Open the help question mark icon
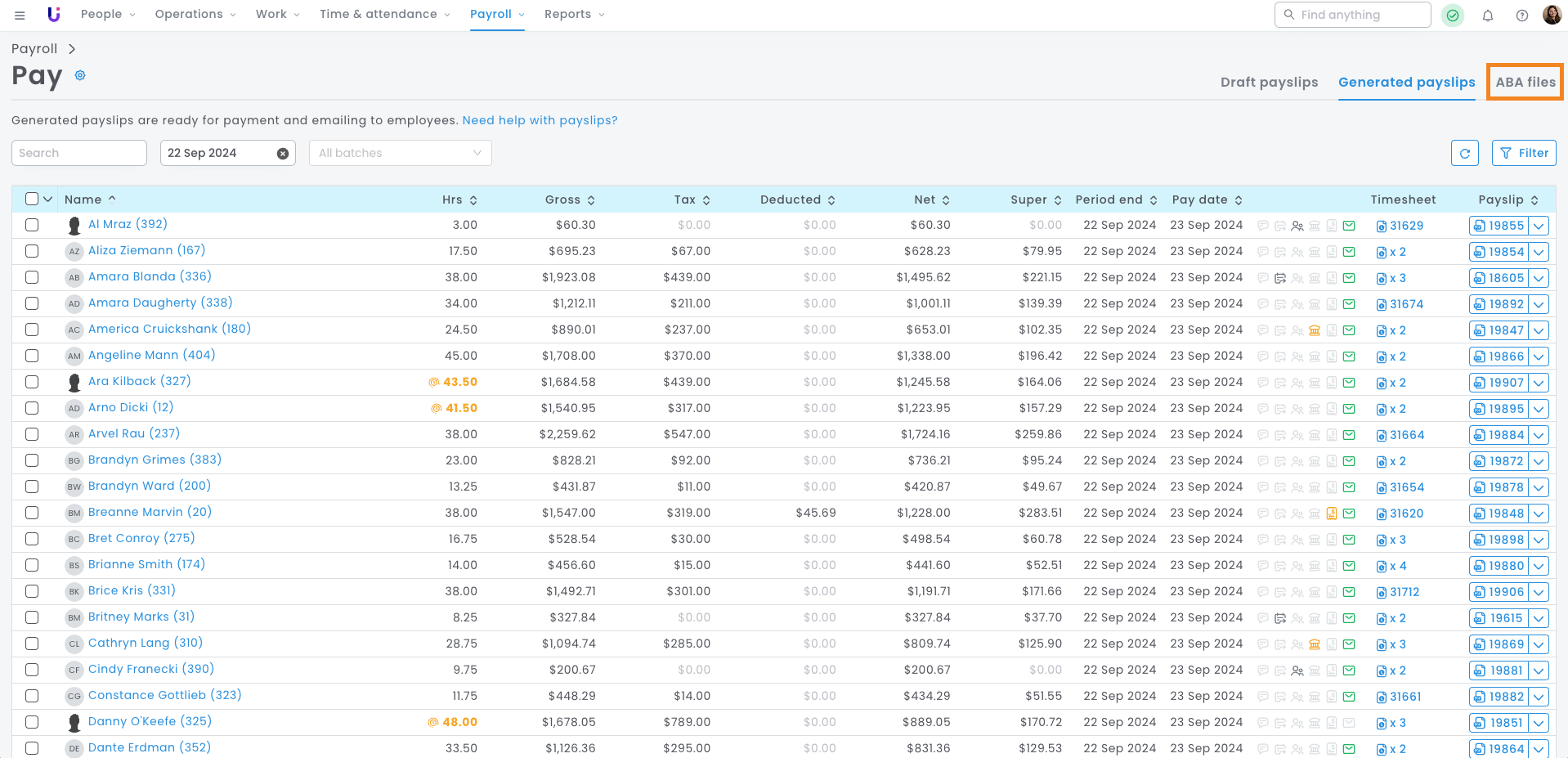The image size is (1568, 758). (1521, 15)
